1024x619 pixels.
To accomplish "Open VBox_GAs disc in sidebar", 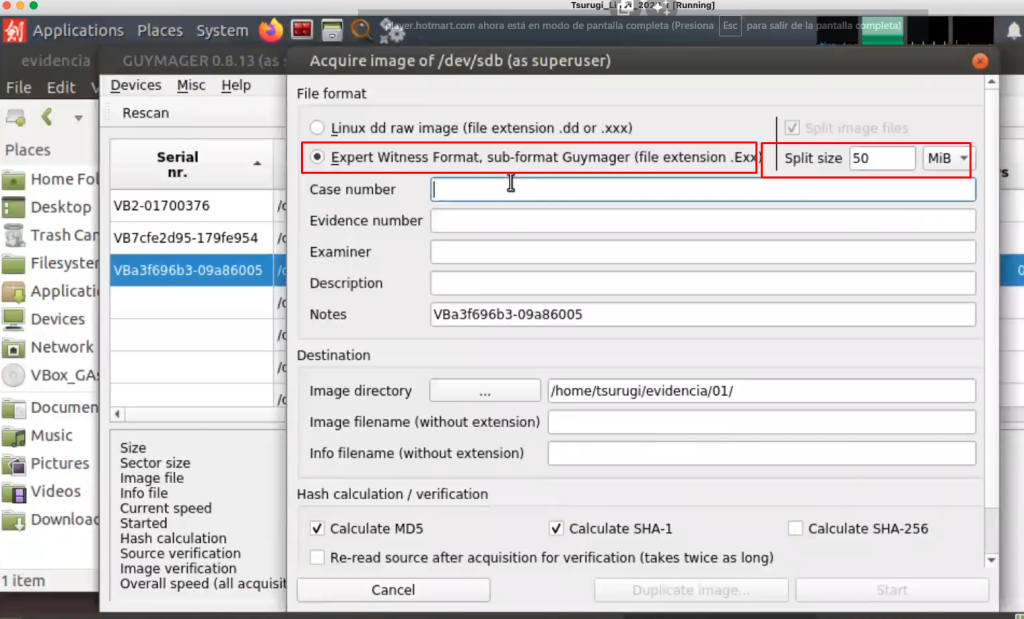I will pos(50,375).
